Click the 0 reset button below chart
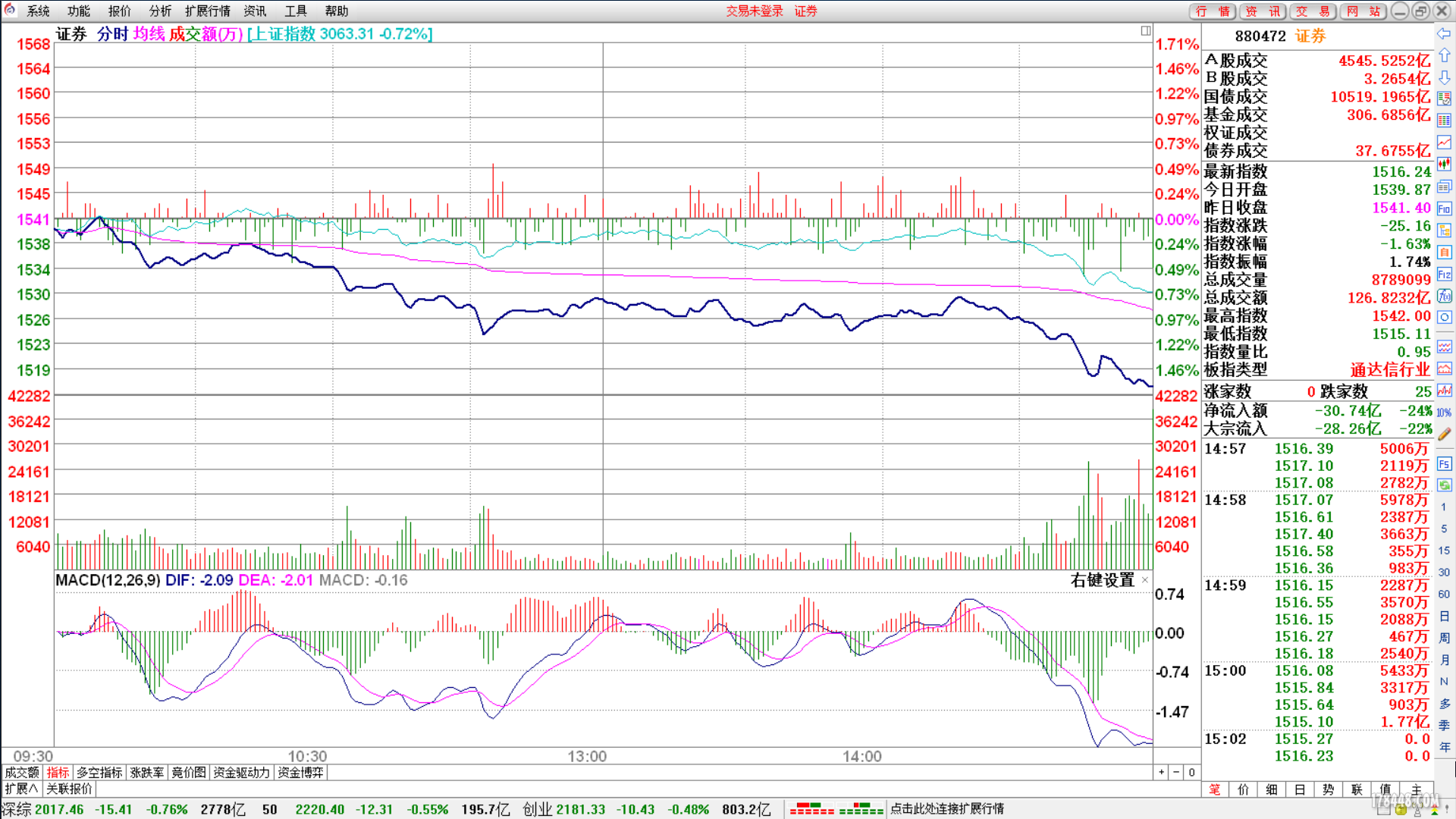This screenshot has width=1456, height=819. (1192, 772)
